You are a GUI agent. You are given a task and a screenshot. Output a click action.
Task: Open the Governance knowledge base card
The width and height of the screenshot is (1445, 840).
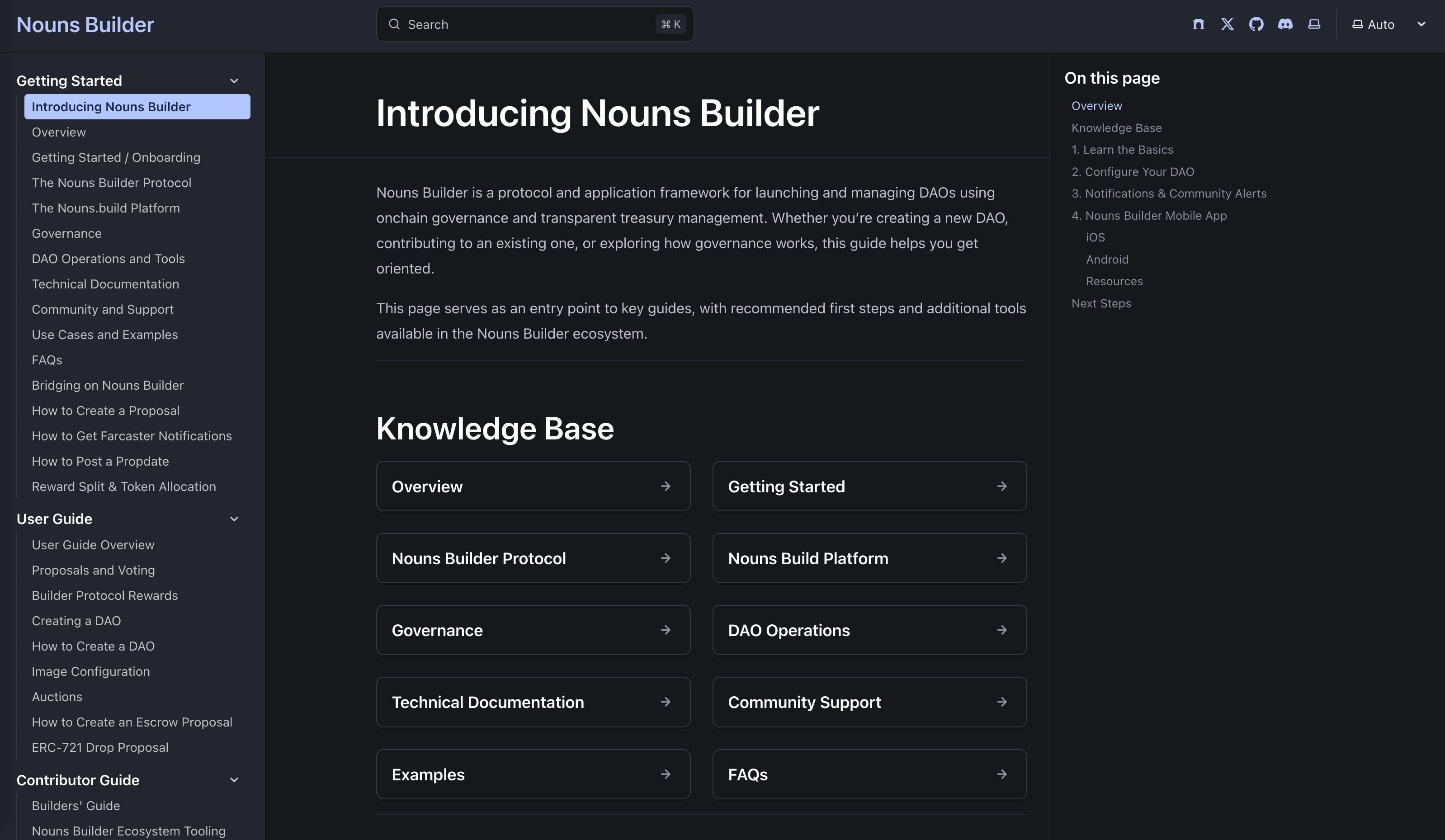pyautogui.click(x=533, y=630)
